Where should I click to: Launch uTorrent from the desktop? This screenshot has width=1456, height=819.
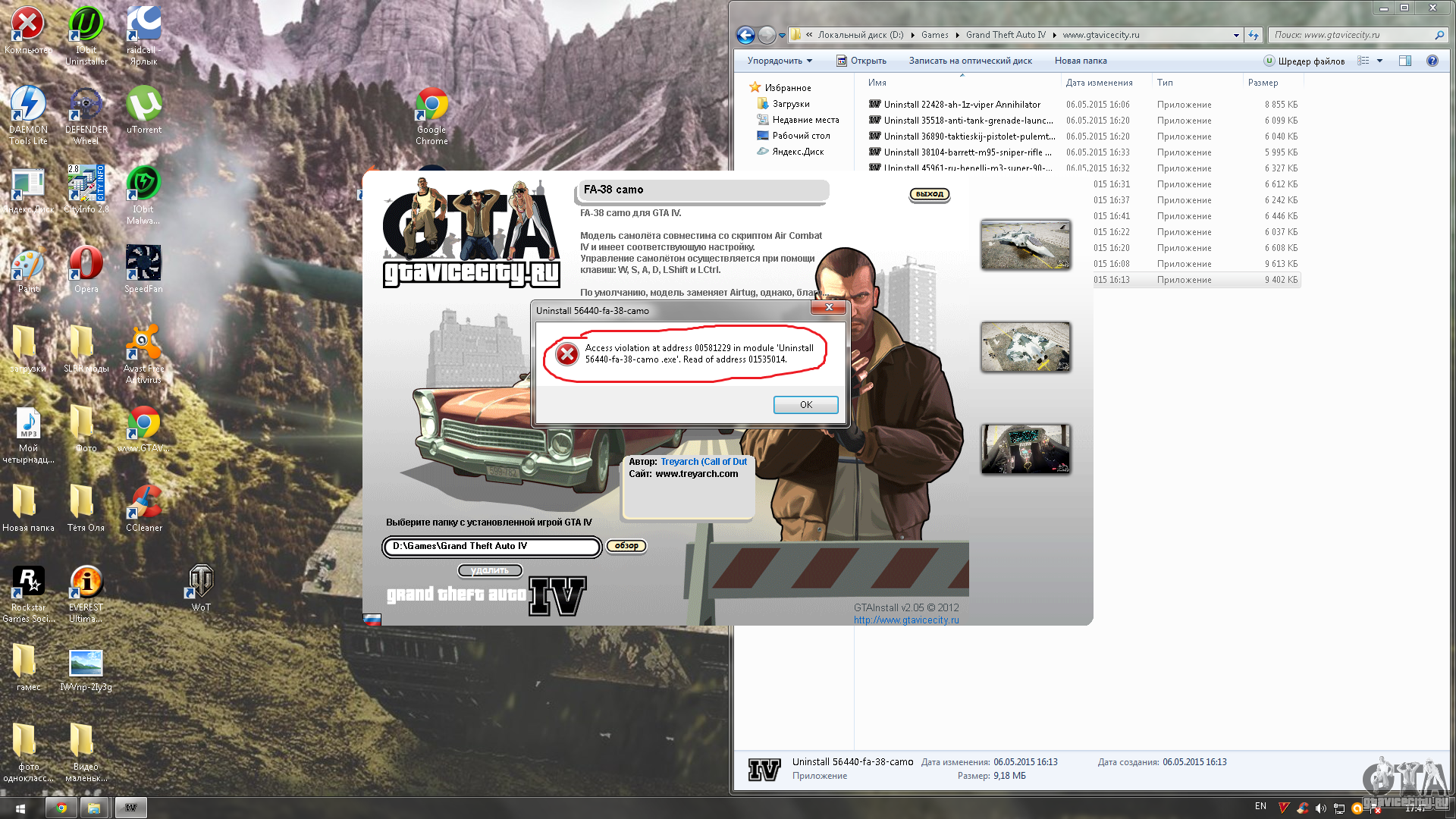(x=143, y=110)
